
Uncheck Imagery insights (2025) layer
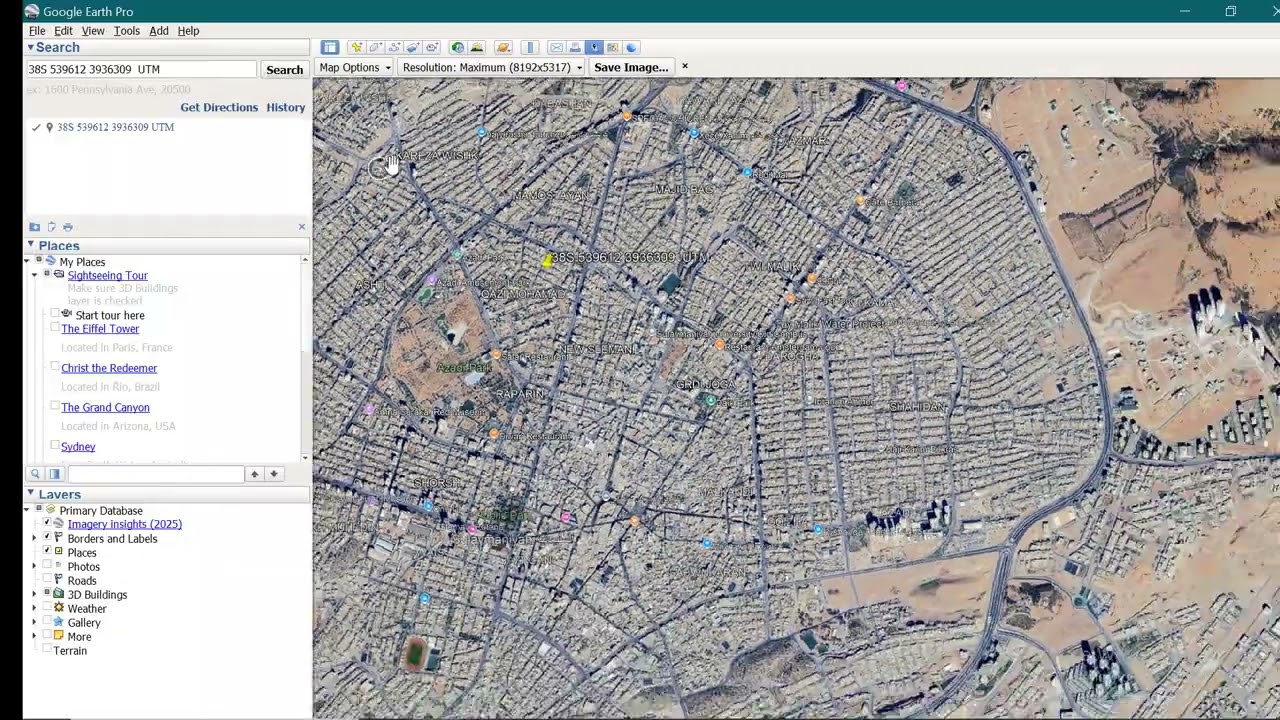pos(46,524)
